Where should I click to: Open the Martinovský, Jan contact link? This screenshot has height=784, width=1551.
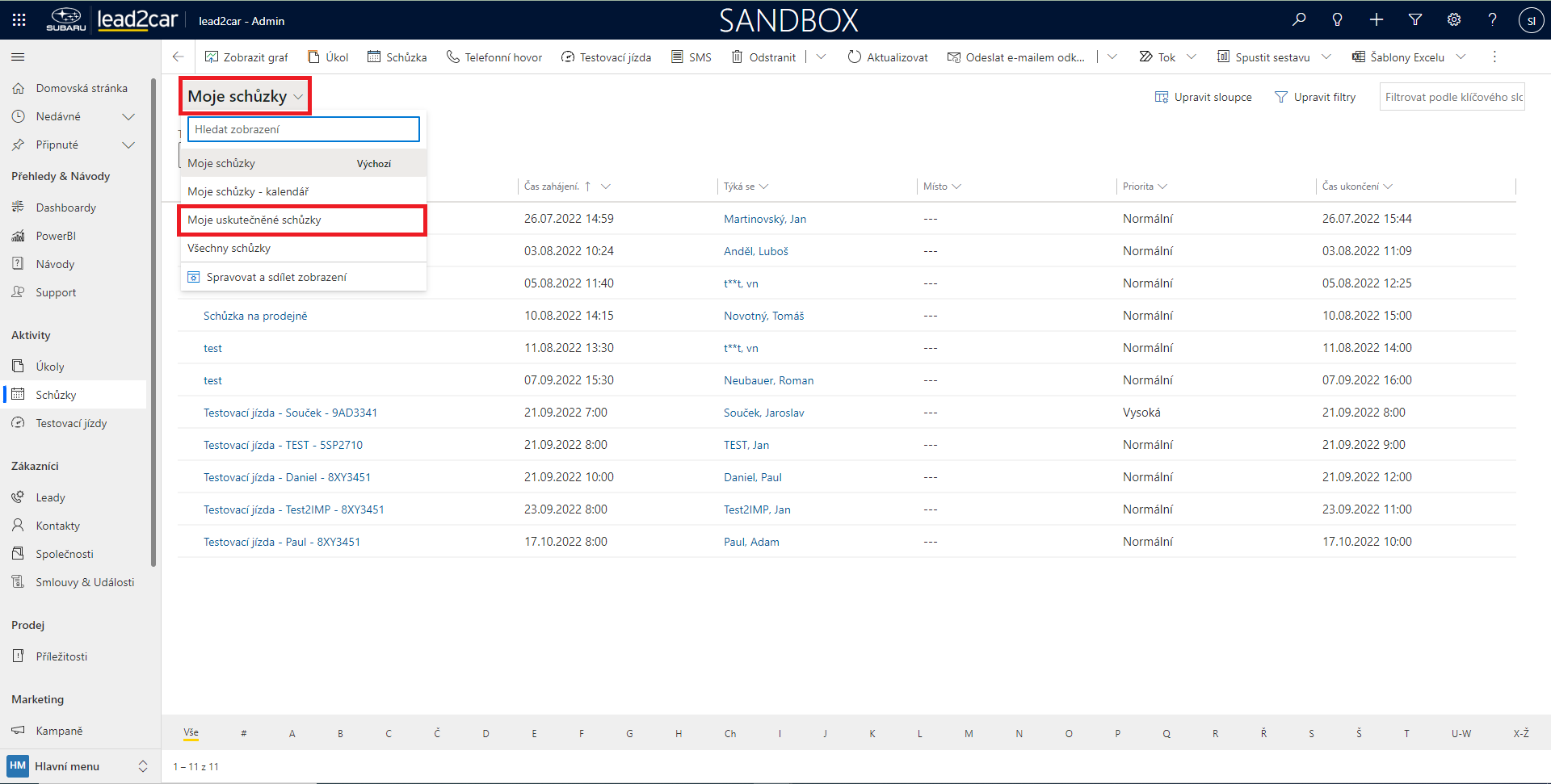(764, 219)
